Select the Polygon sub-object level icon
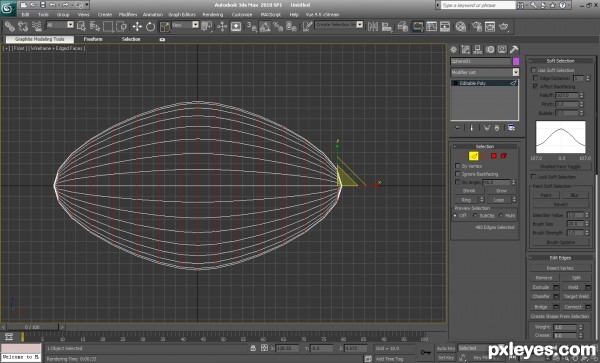 coord(494,156)
